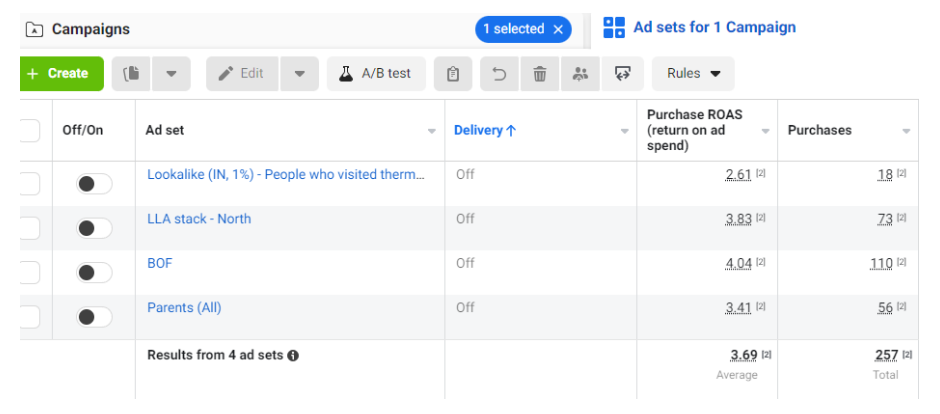
Task: Expand the dropdown arrow beside Duplicate
Action: coord(171,74)
